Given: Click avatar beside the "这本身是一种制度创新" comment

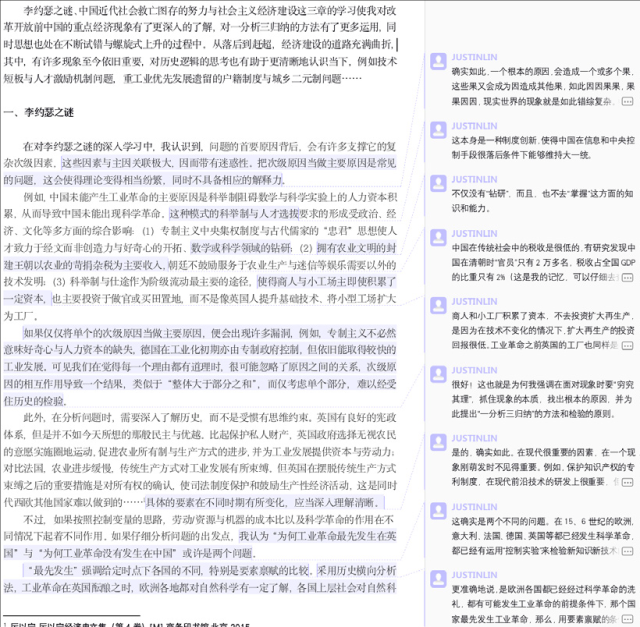Looking at the screenshot, I should pos(438,130).
